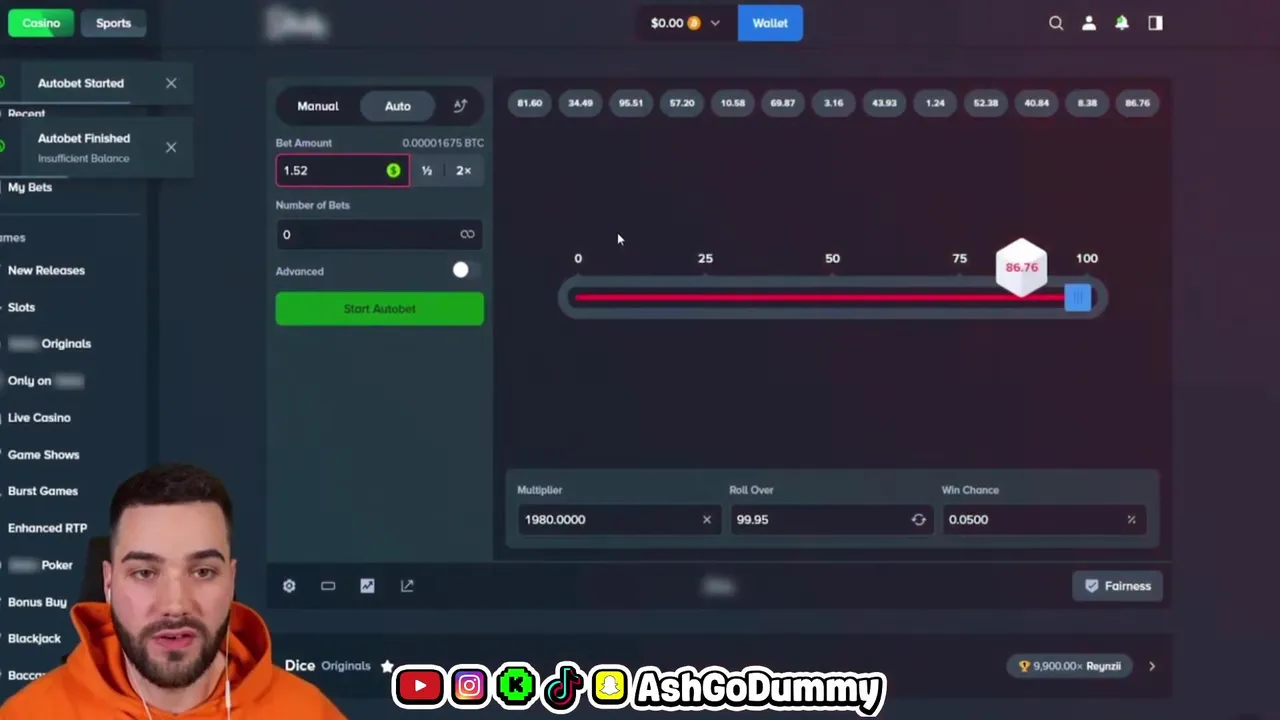Open the 57.20 past result chip
The width and height of the screenshot is (1280, 720).
[x=682, y=103]
